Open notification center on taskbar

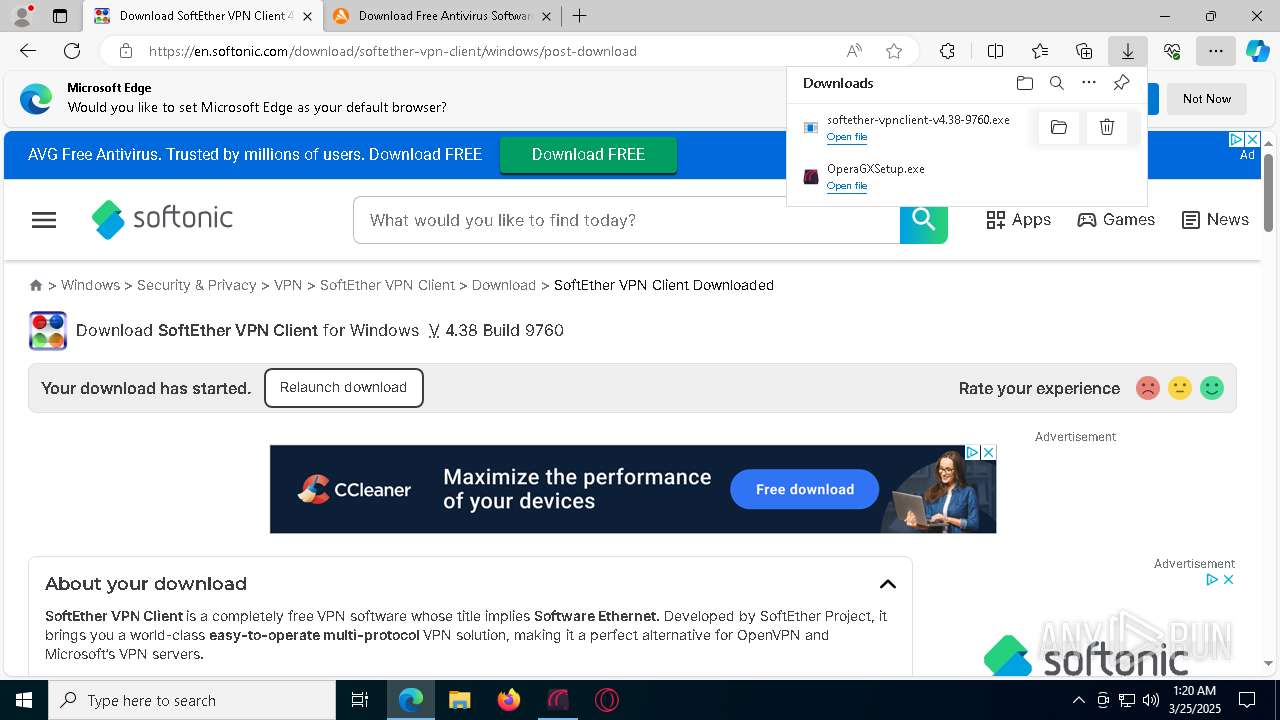pyautogui.click(x=1247, y=700)
